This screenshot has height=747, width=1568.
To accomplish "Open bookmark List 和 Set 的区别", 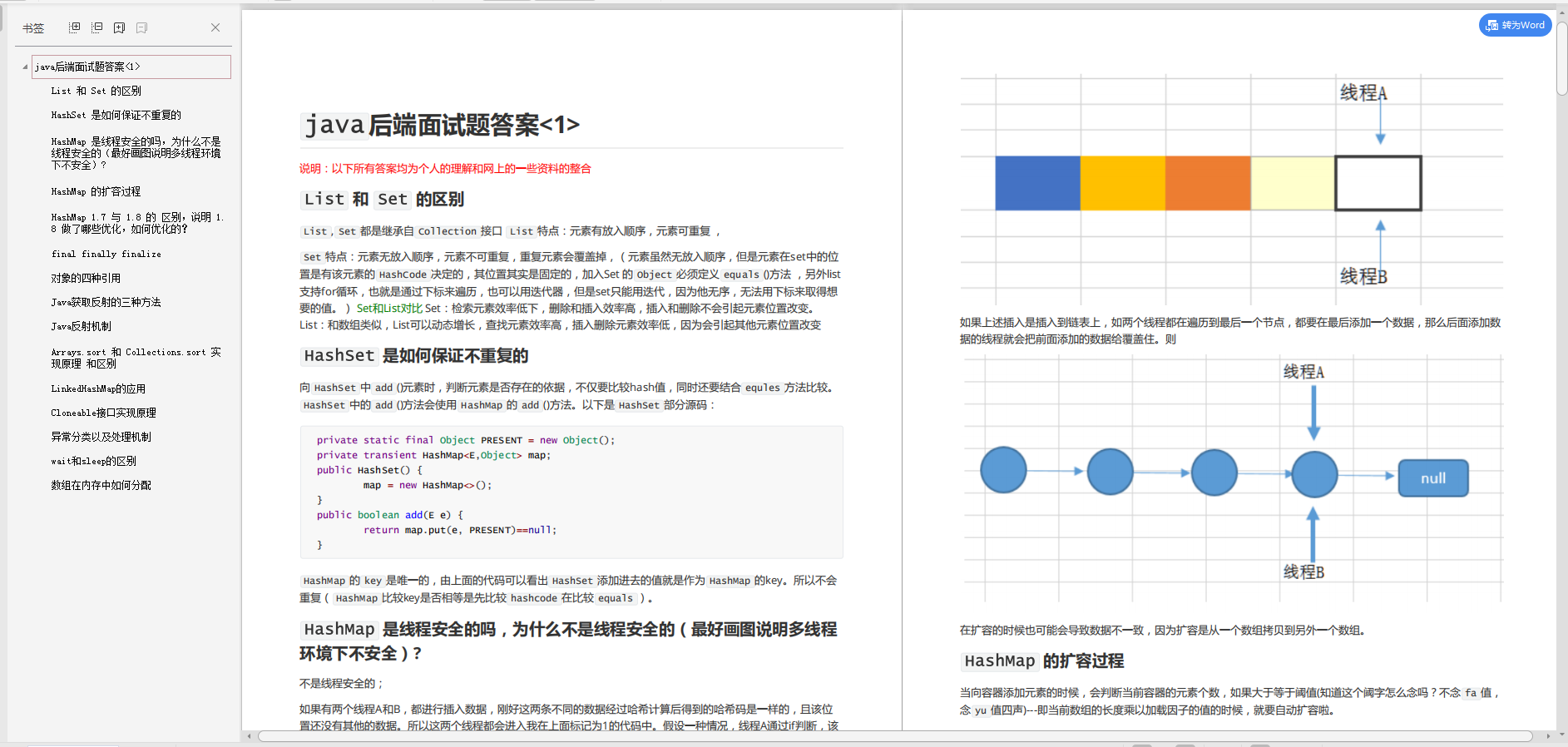I will [96, 91].
